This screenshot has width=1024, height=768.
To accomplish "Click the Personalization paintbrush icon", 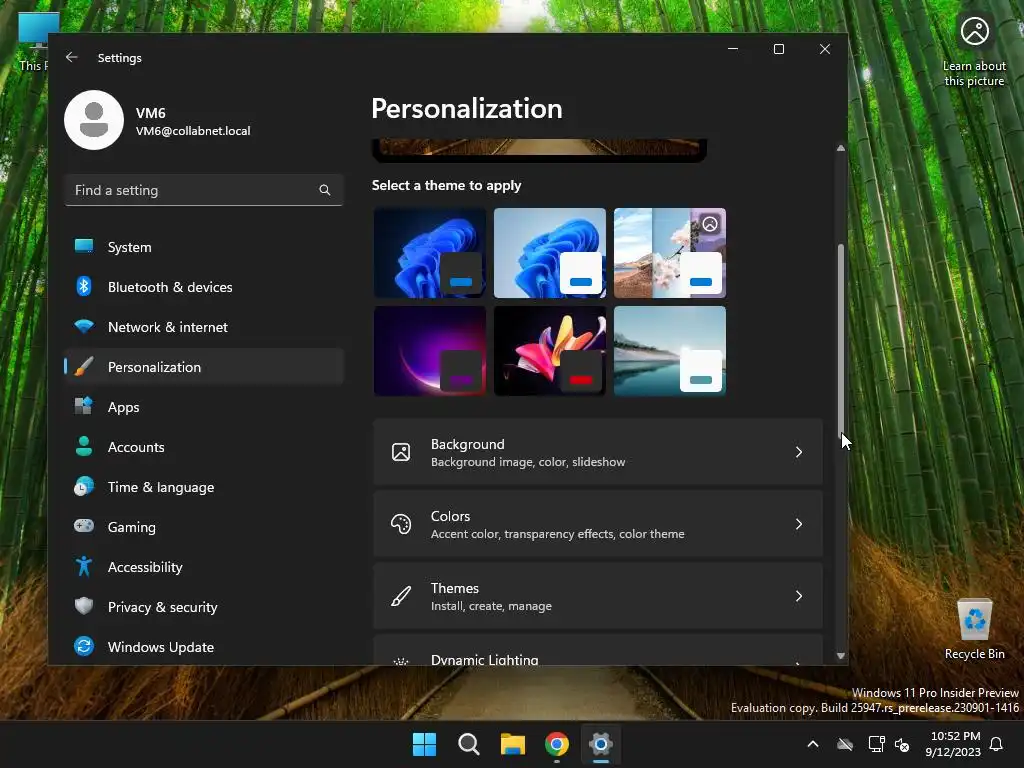I will click(84, 366).
